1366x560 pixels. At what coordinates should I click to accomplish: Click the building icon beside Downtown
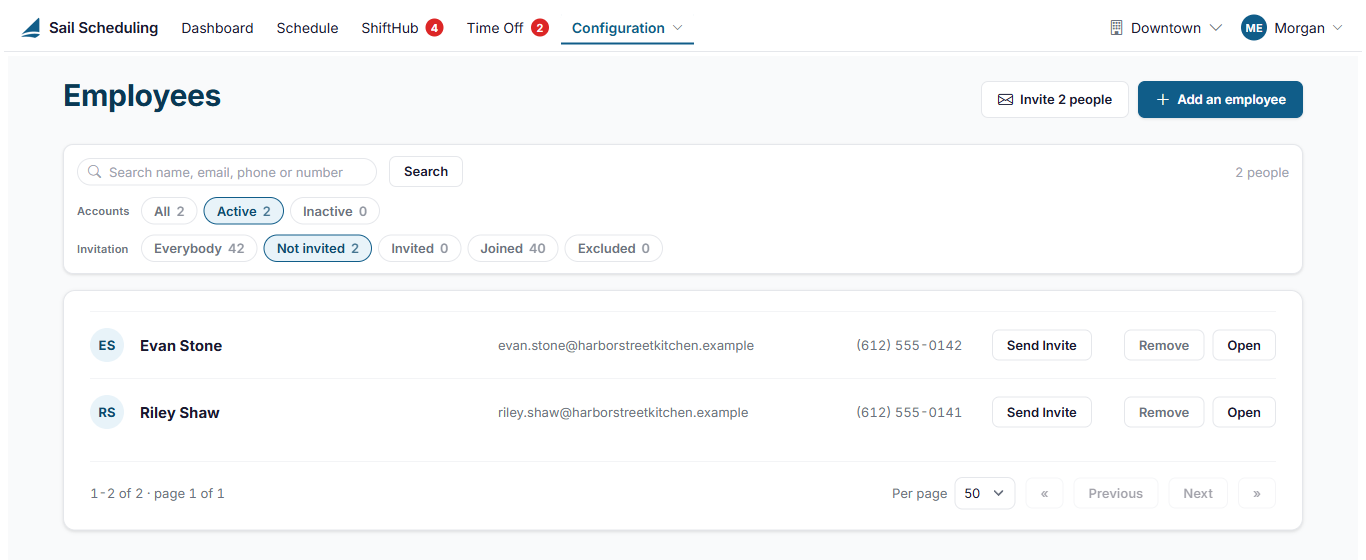(1117, 28)
